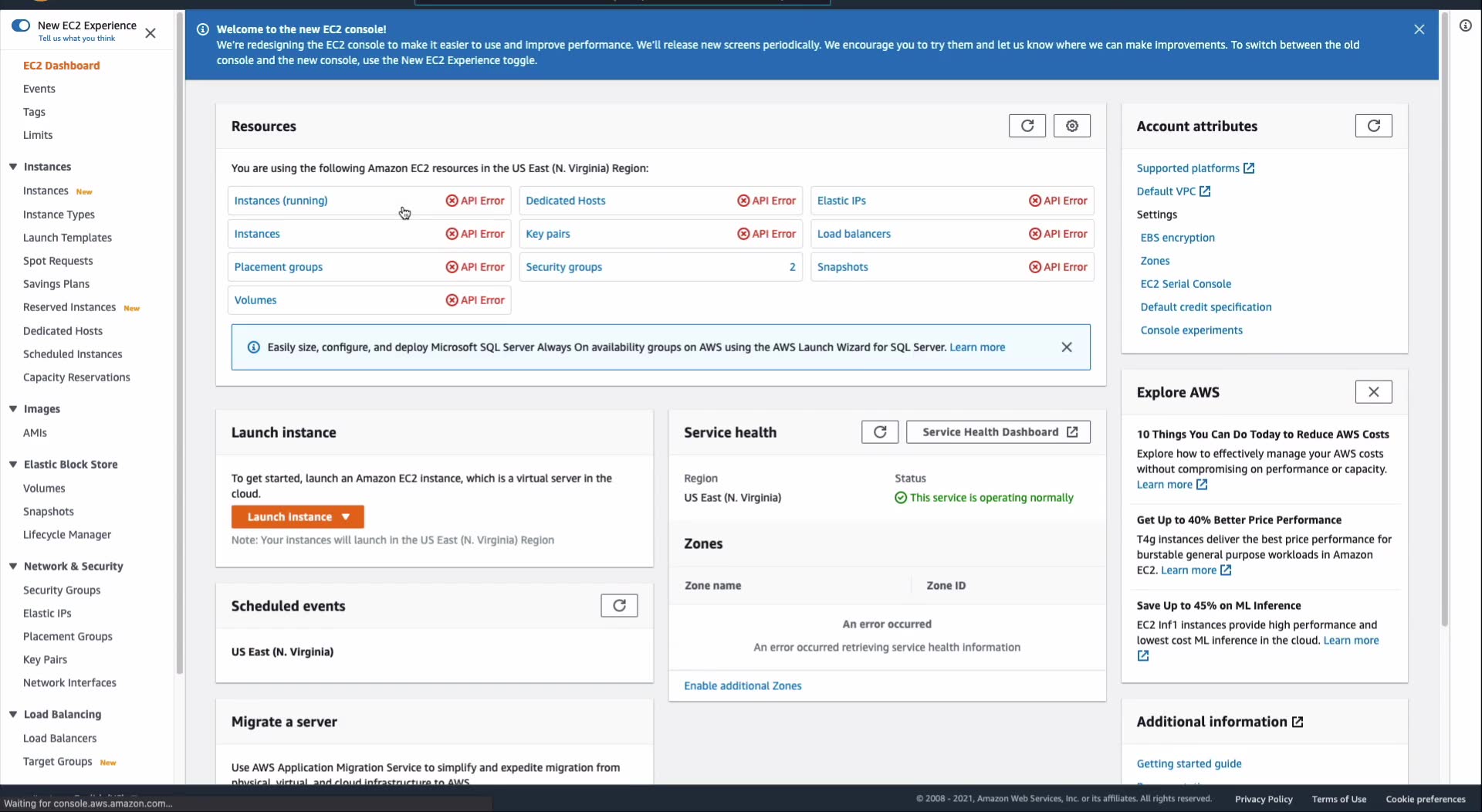Open Lifecycle Manager in sidebar

coord(67,535)
